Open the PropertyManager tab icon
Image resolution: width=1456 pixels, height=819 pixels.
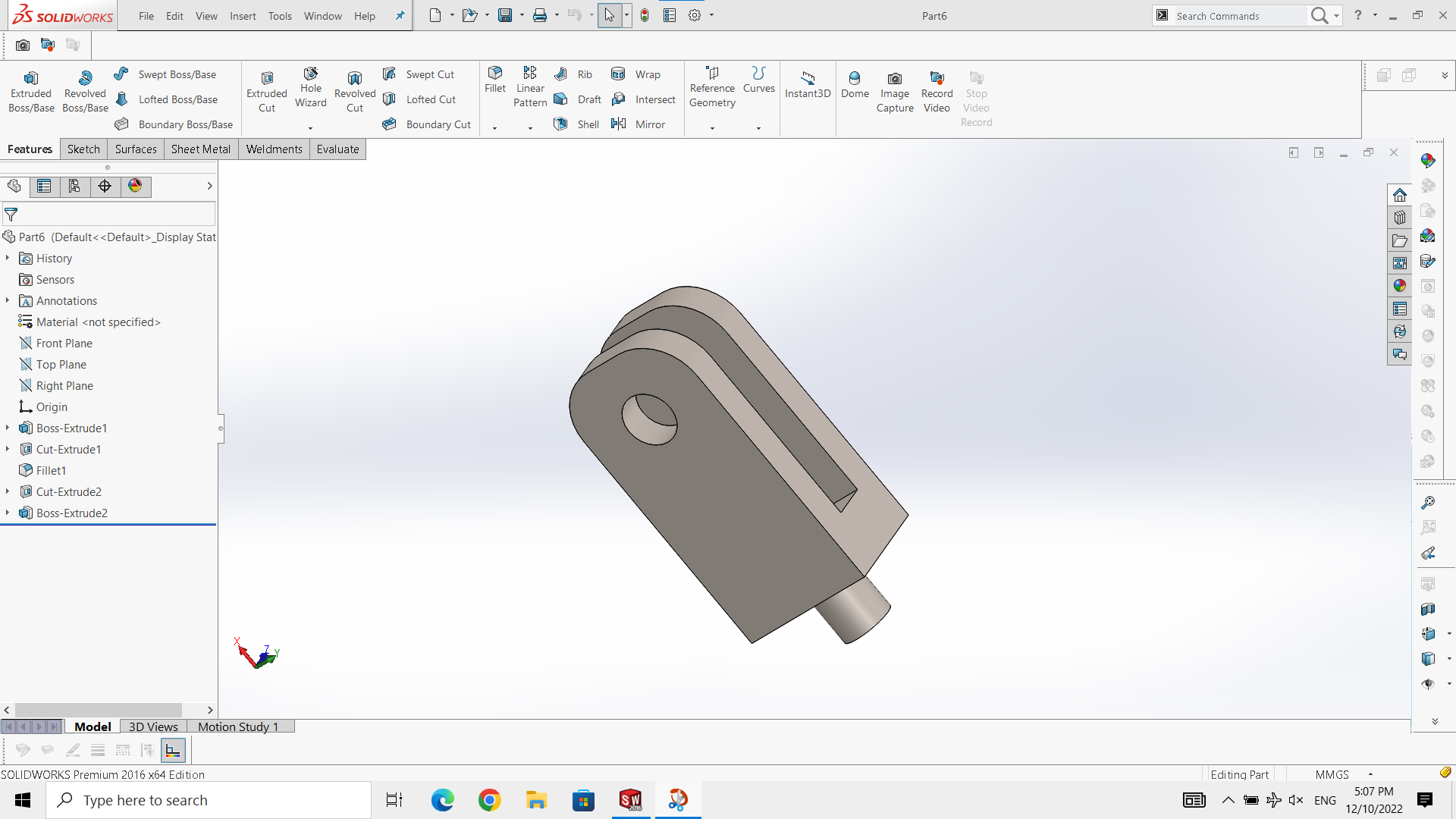coord(44,187)
